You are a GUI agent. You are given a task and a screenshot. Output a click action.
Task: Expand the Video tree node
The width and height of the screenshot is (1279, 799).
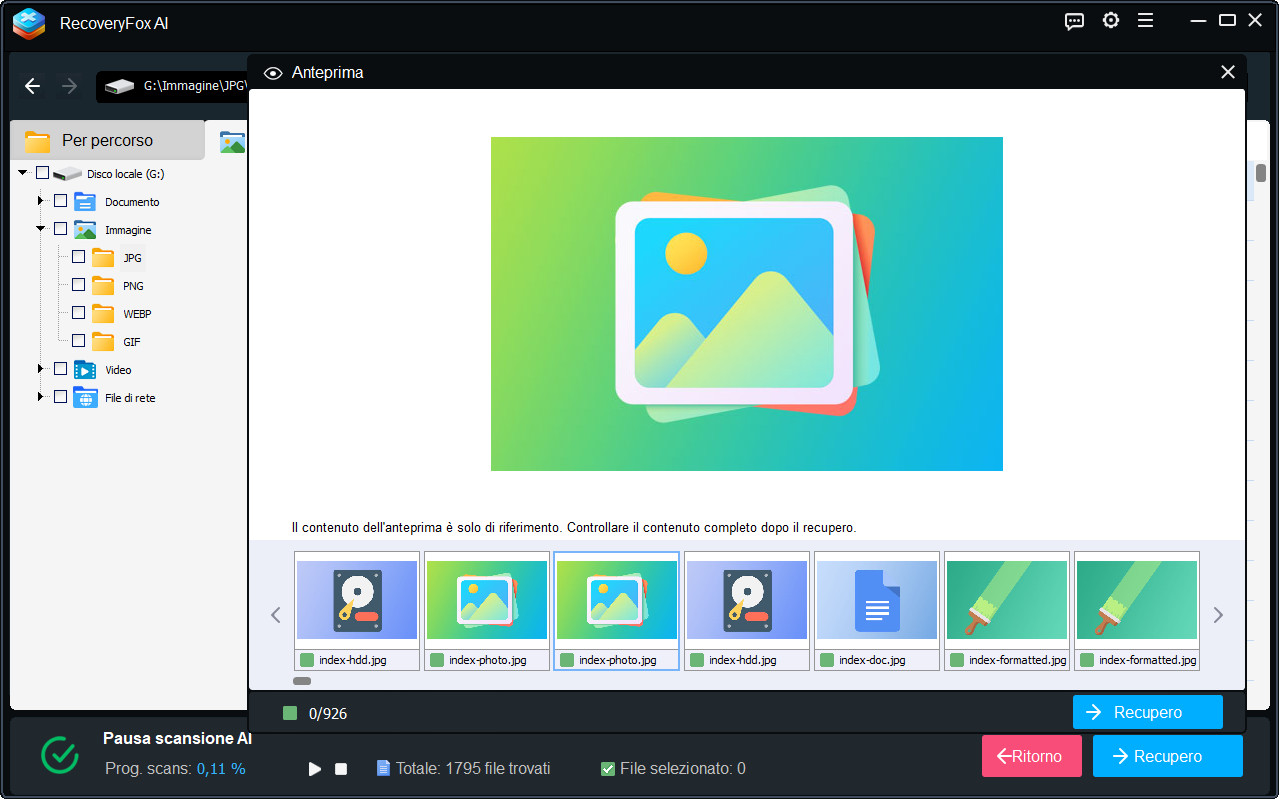41,369
